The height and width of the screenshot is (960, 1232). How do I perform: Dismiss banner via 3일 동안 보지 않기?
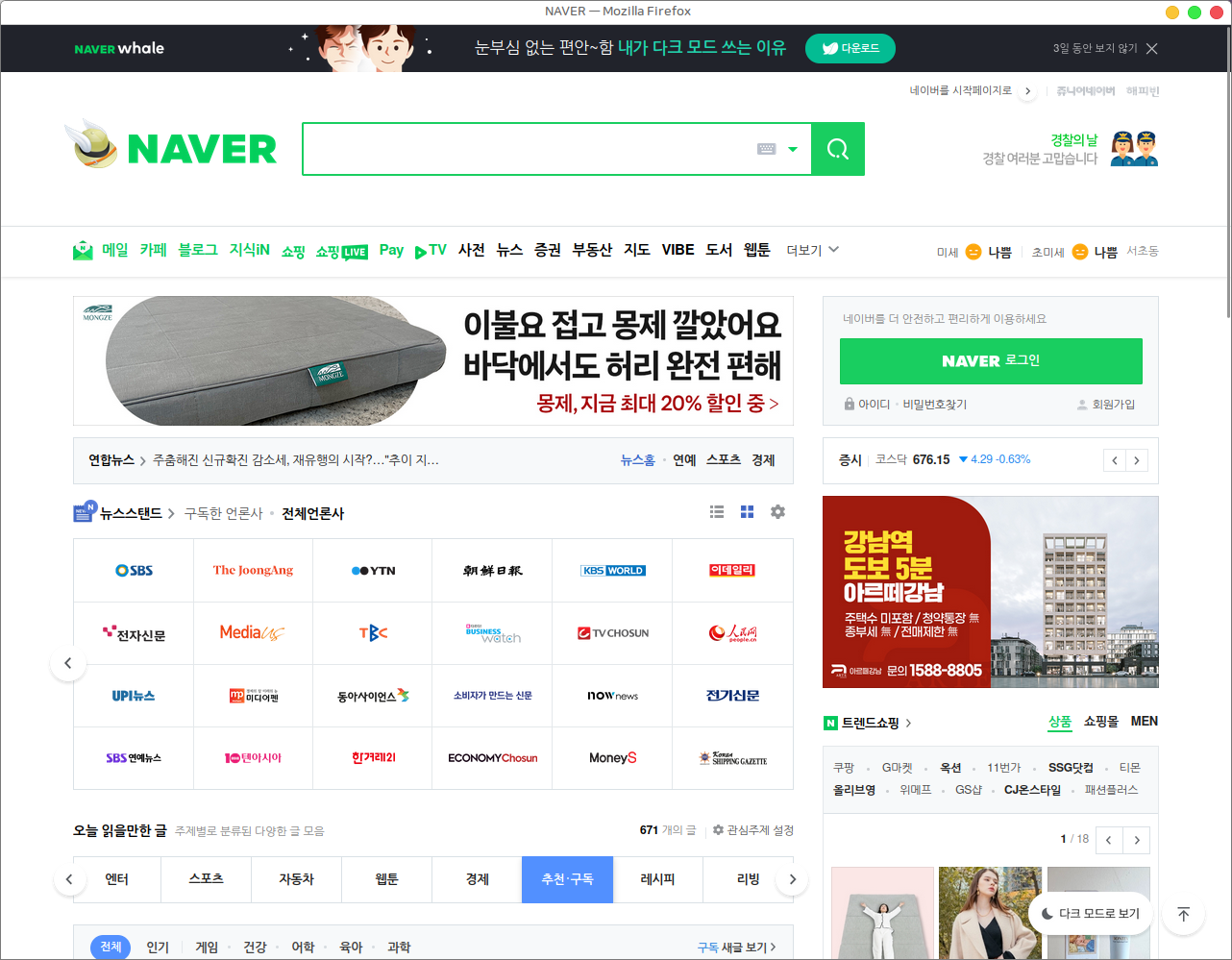pos(1095,48)
